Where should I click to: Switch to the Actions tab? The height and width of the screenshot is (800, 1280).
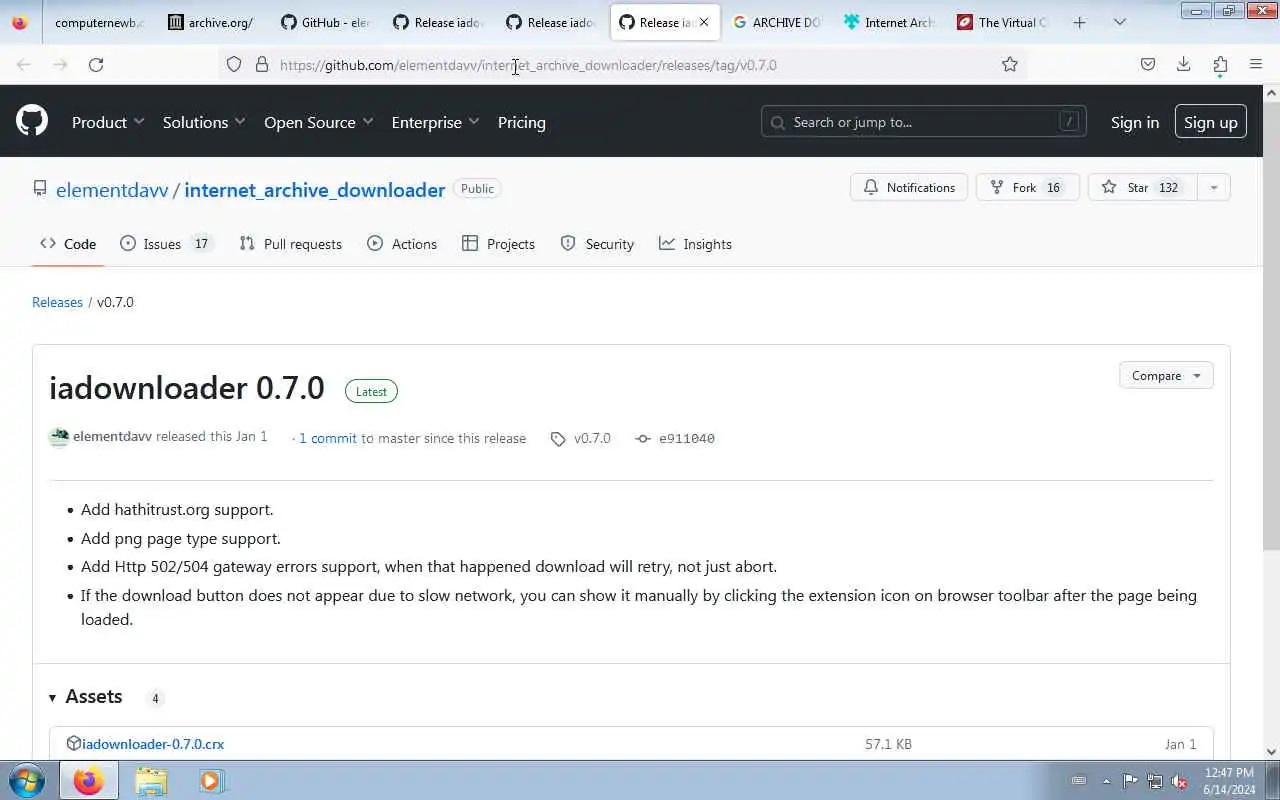coord(402,244)
